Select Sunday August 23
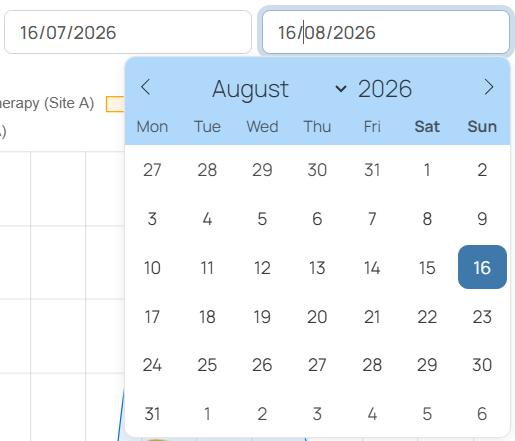 (x=482, y=316)
